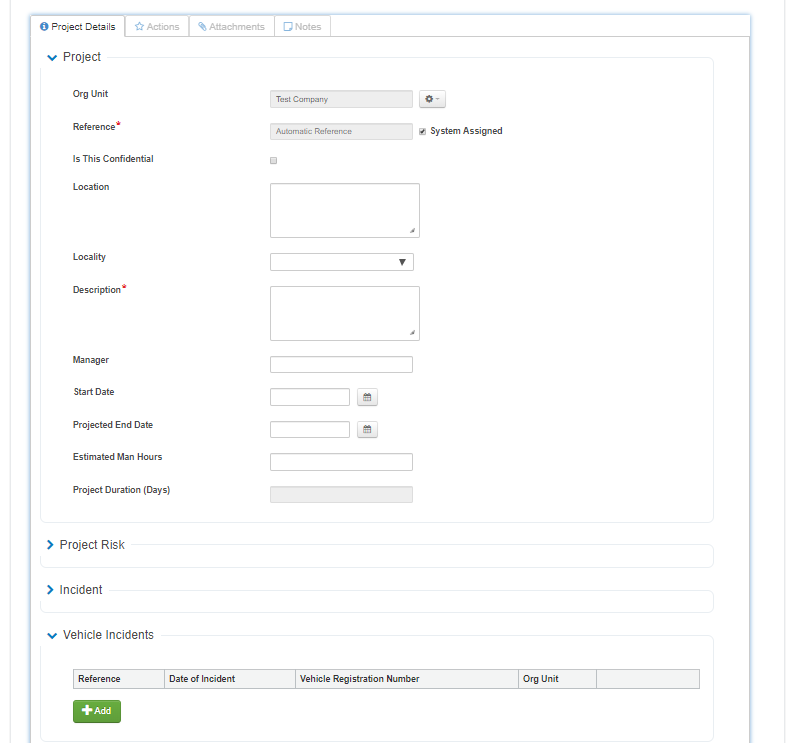
Task: Switch to the Attachments tab
Action: (231, 26)
